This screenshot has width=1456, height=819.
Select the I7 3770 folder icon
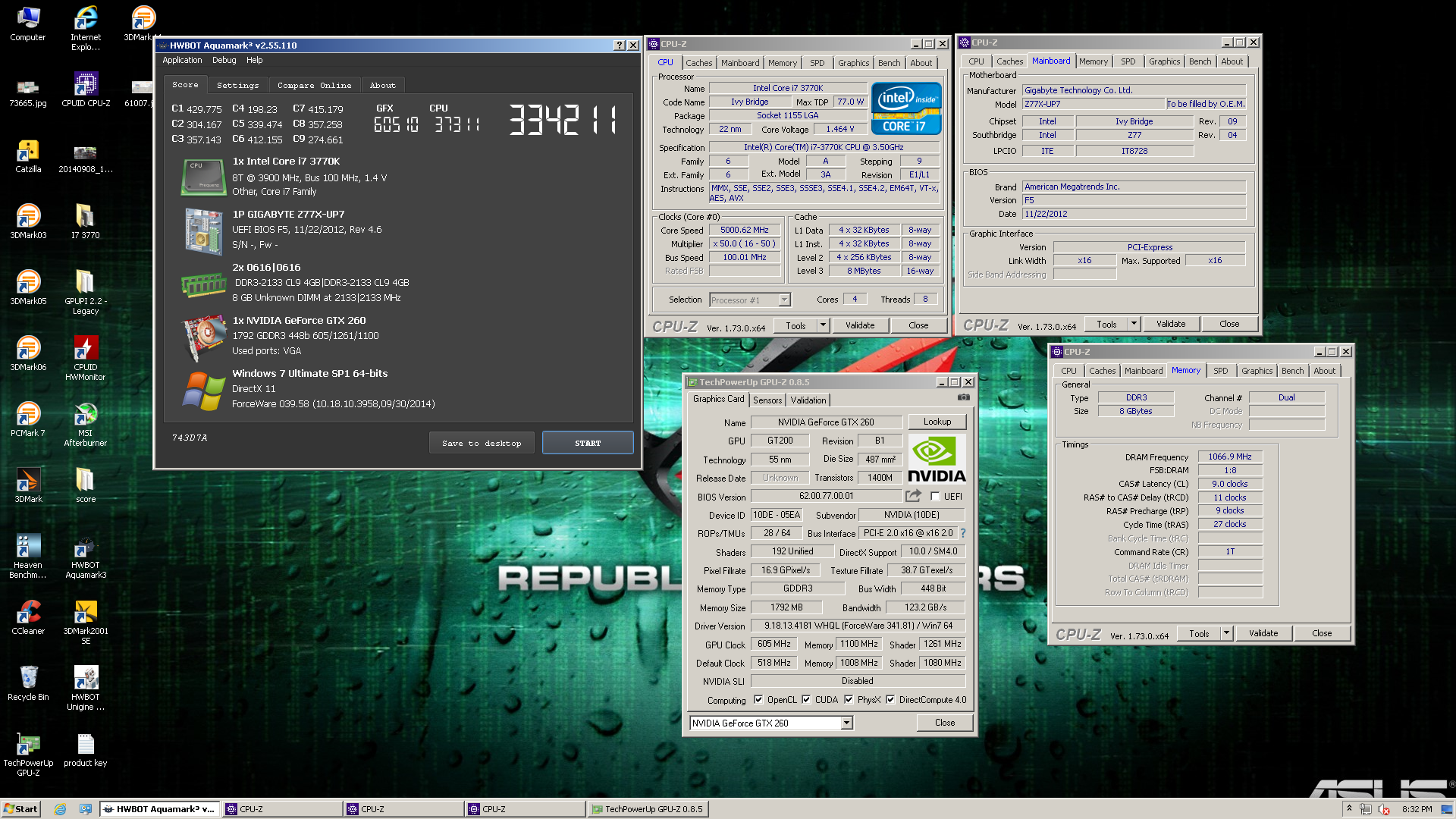point(86,221)
